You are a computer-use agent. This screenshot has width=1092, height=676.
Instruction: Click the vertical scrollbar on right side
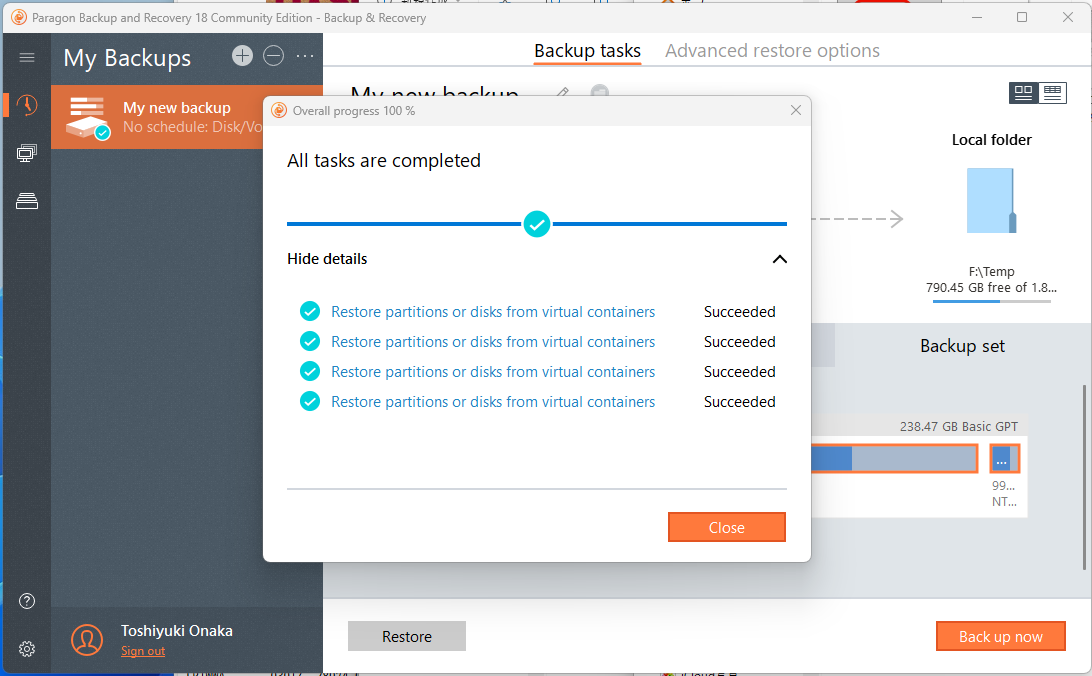click(x=1084, y=477)
